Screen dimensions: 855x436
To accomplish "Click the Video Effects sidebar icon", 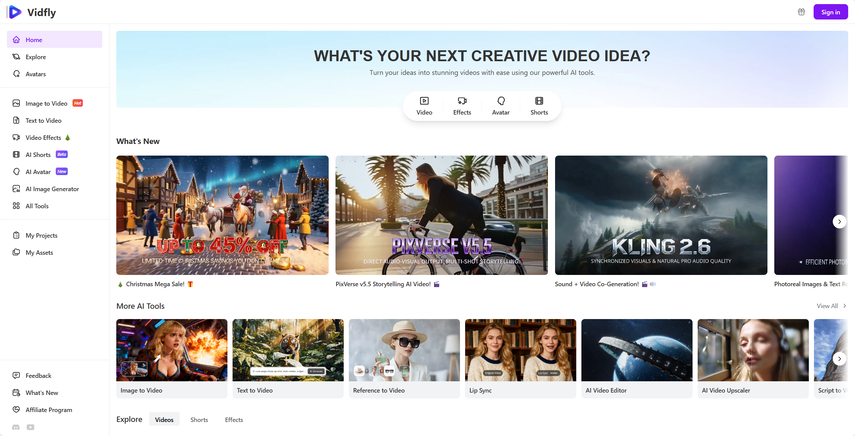I will tap(16, 137).
